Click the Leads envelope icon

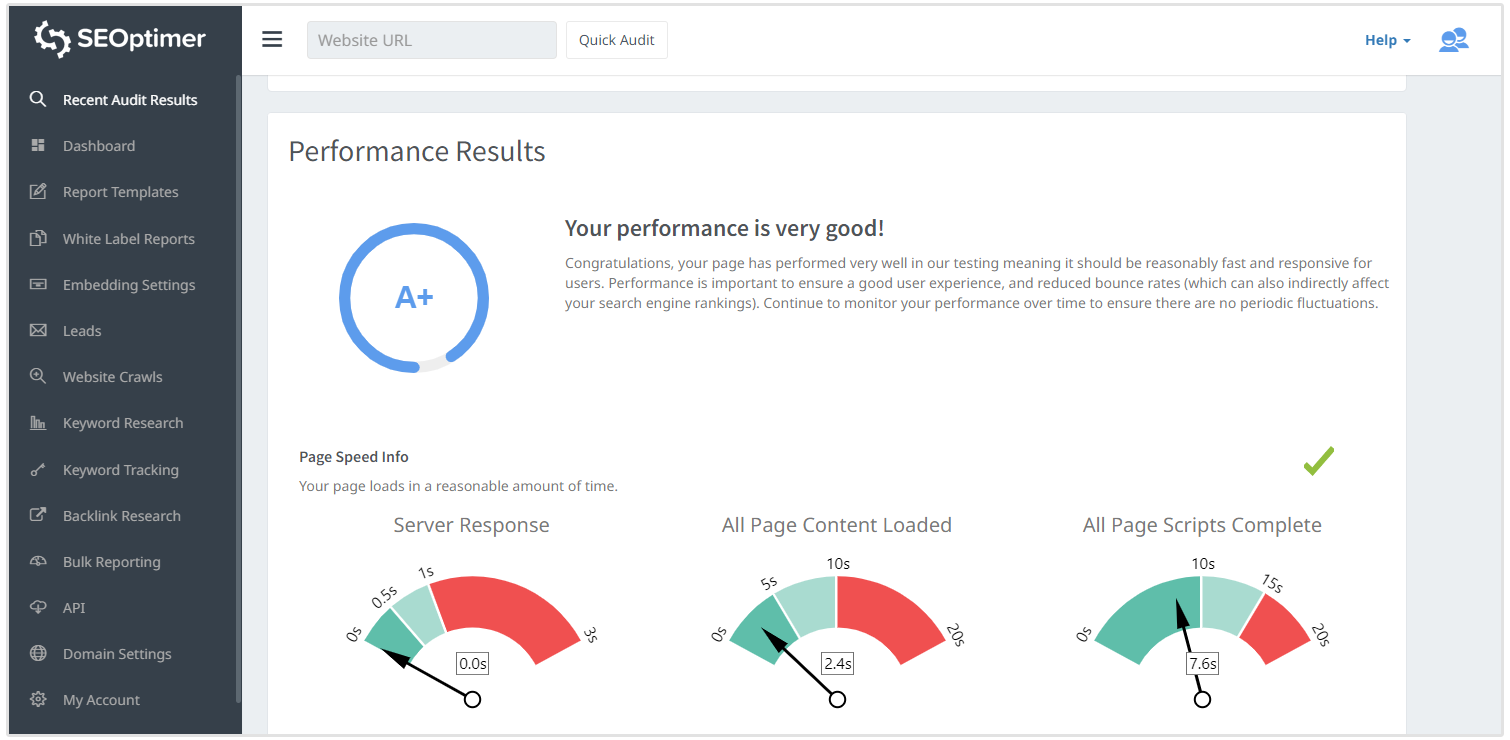pyautogui.click(x=38, y=330)
